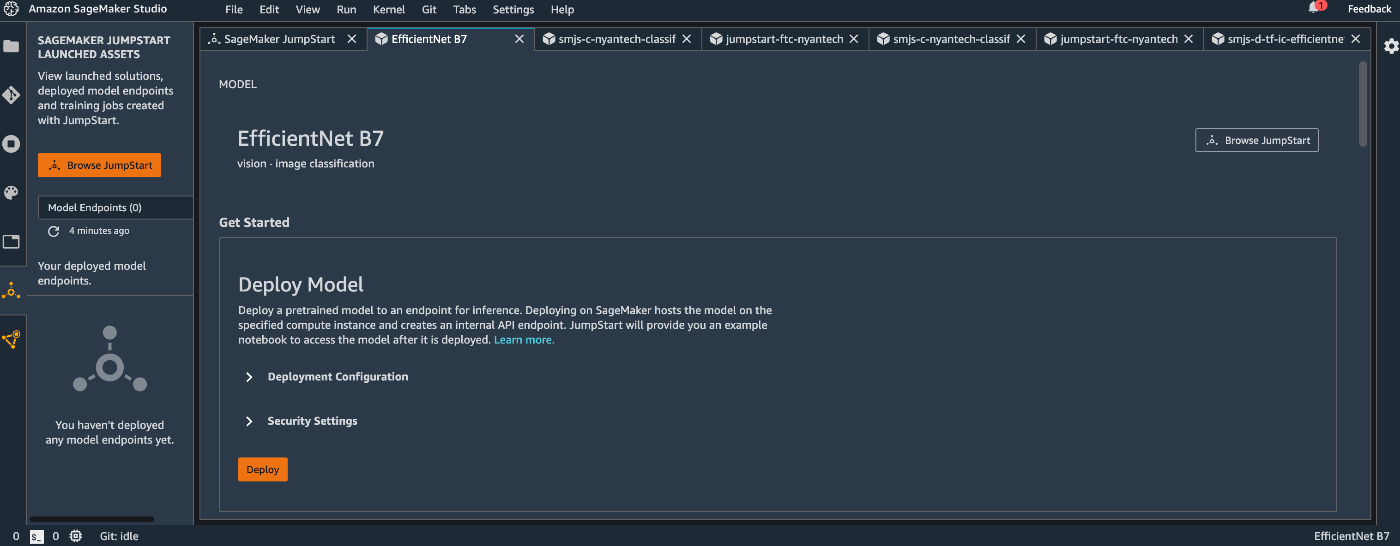Open the View menu
The height and width of the screenshot is (546, 1400).
tap(308, 9)
